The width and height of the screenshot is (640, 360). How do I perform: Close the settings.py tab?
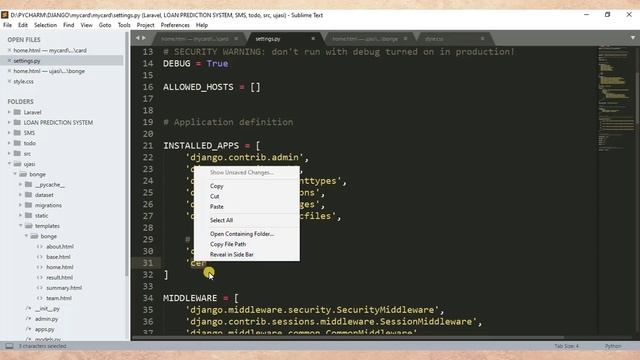(x=313, y=39)
